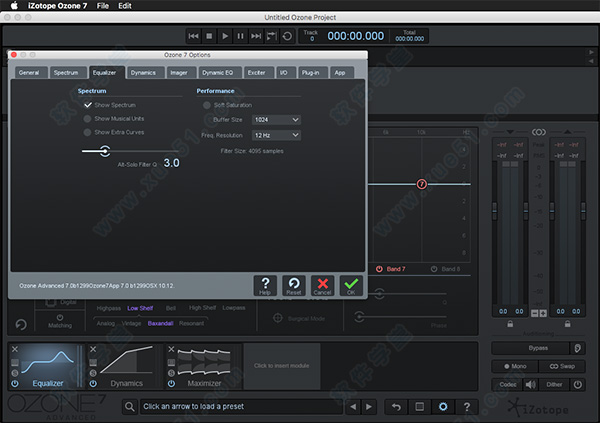
Task: Open the I/O options tab
Action: point(286,72)
